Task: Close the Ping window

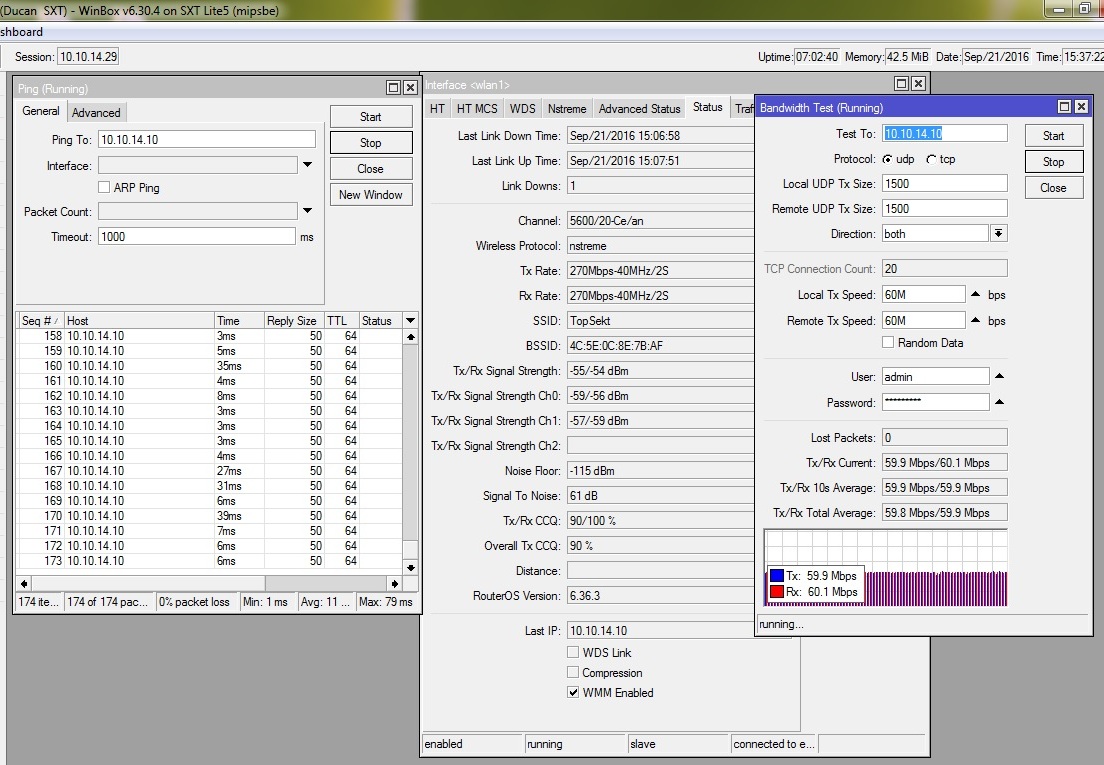Action: (x=410, y=88)
